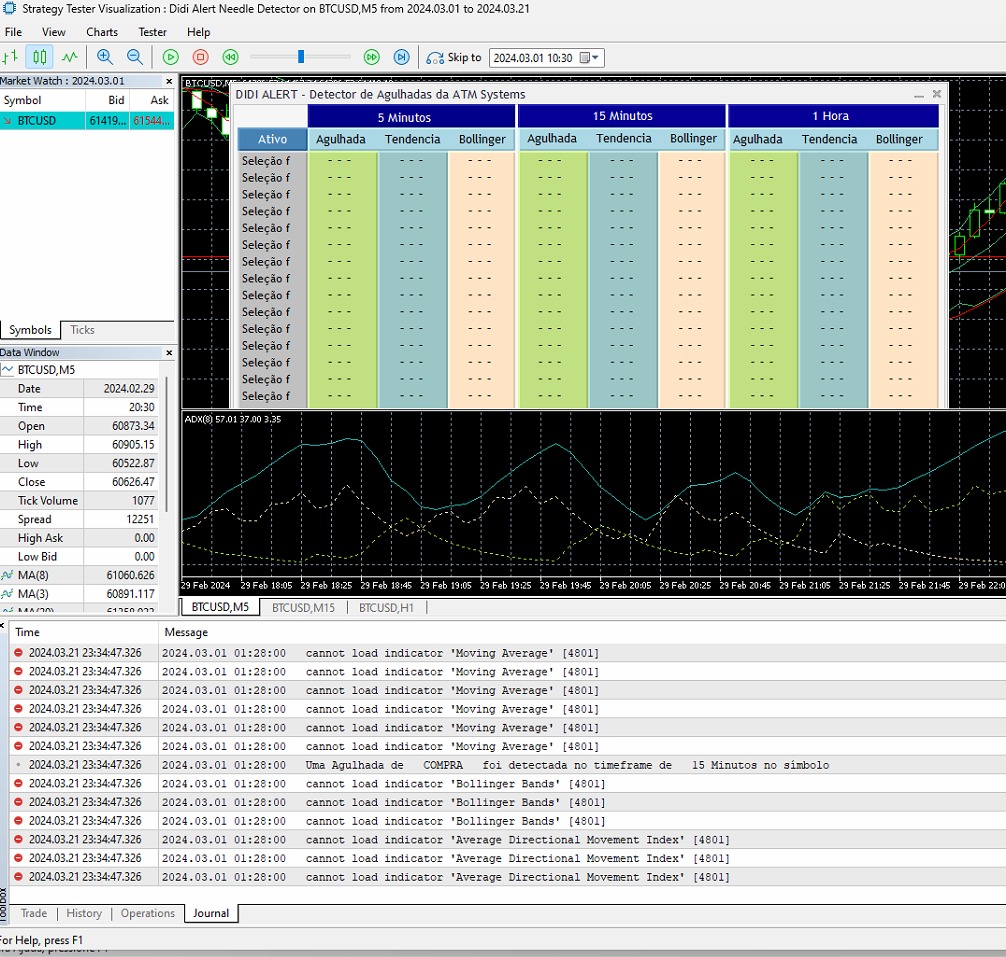Viewport: 1006px width, 957px height.
Task: Close the Toolbox panel
Action: (3, 625)
